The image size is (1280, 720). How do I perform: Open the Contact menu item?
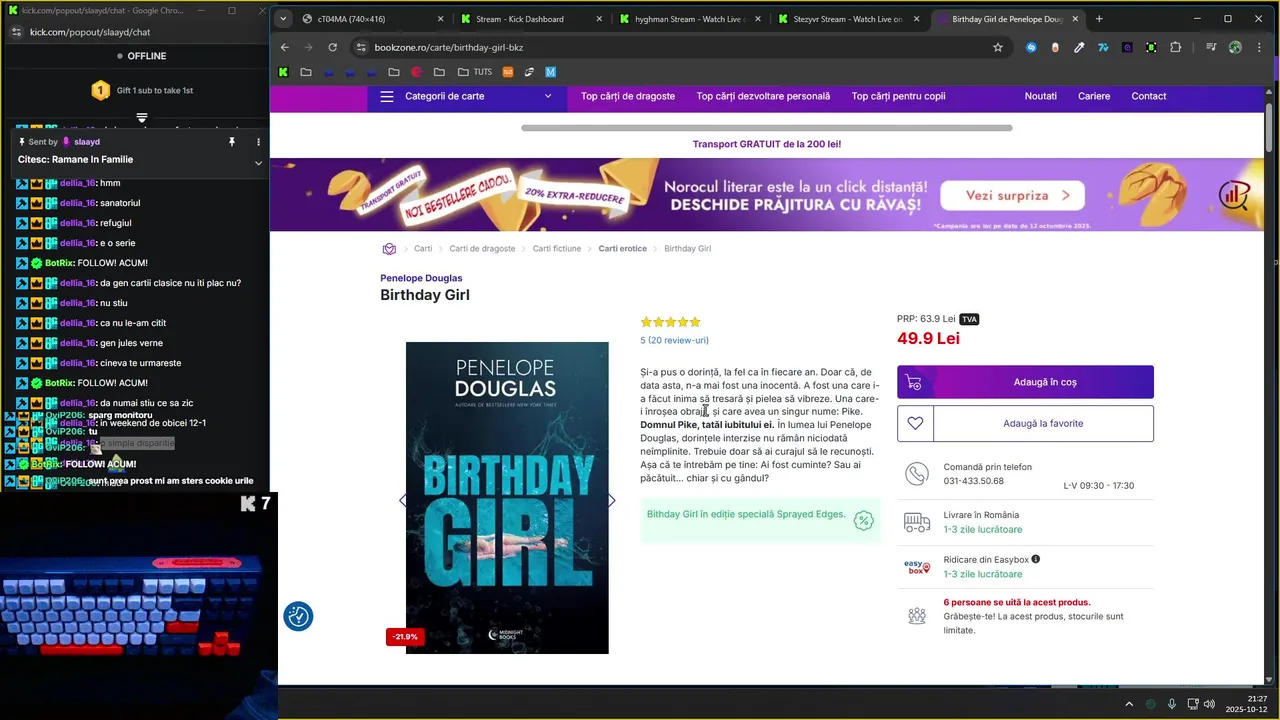1148,96
